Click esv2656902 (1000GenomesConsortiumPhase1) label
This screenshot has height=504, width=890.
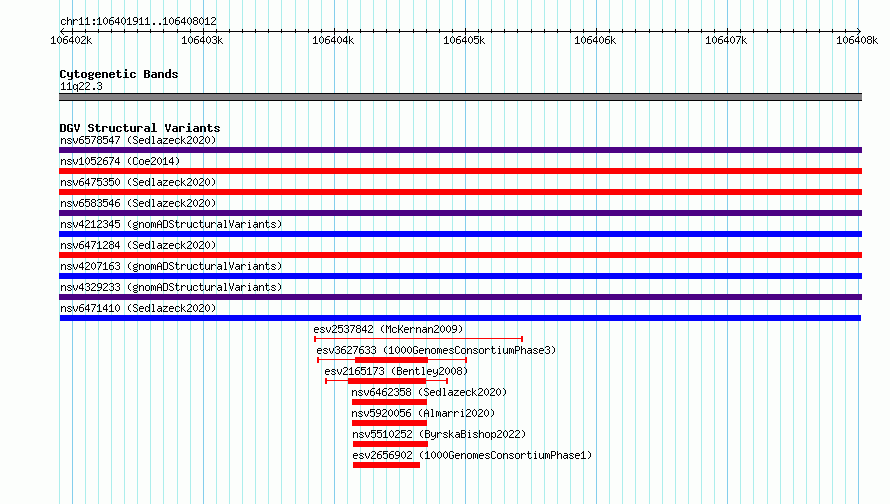472,455
